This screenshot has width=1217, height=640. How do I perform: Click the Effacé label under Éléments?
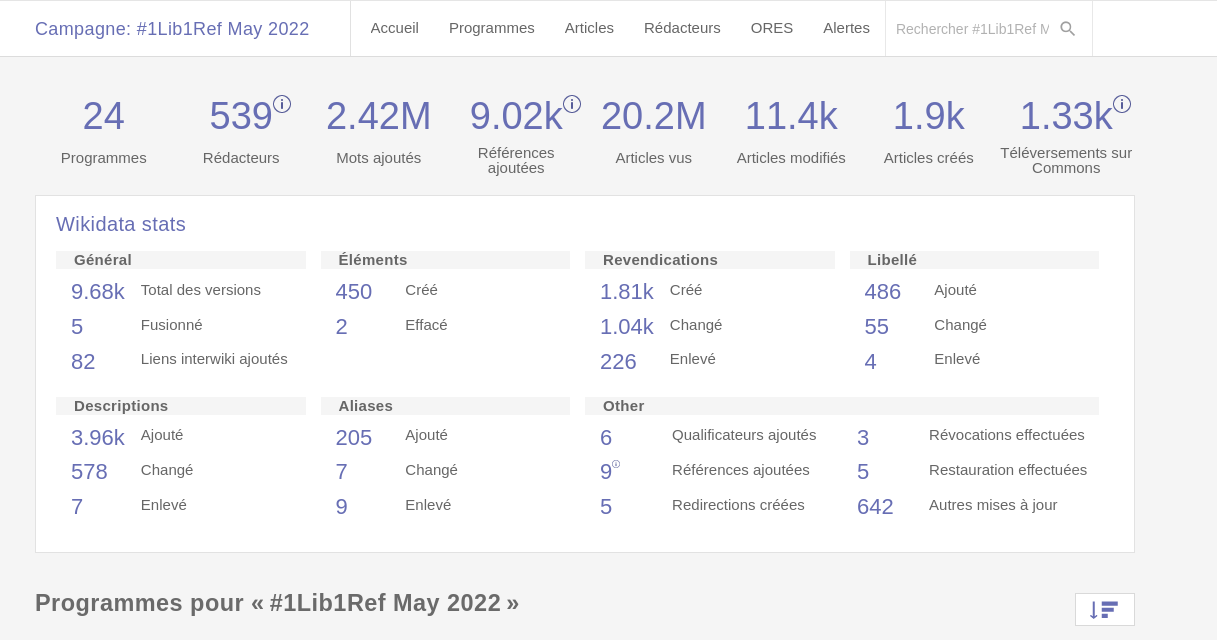click(426, 324)
